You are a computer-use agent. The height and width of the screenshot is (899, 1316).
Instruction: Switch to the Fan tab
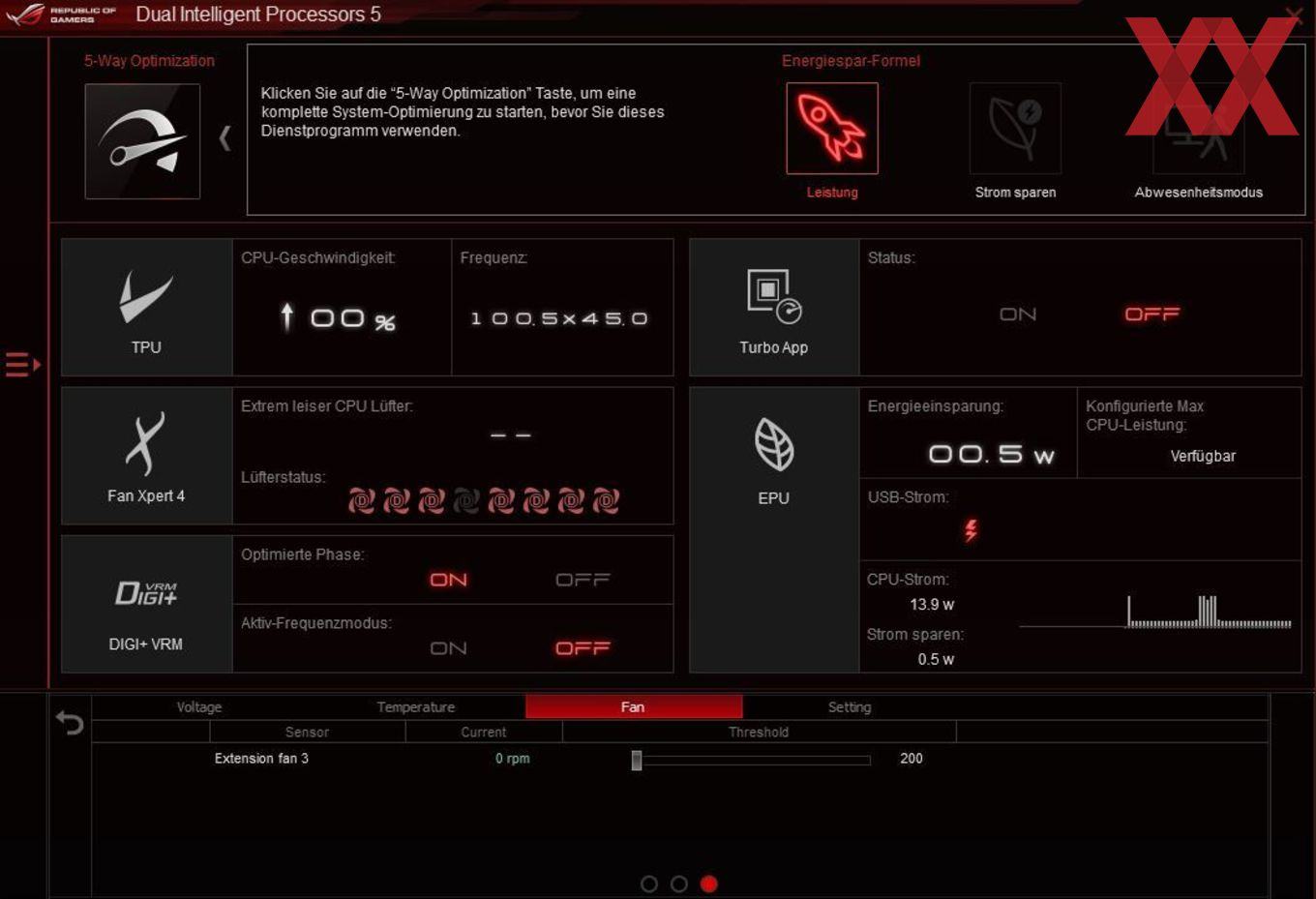point(634,707)
